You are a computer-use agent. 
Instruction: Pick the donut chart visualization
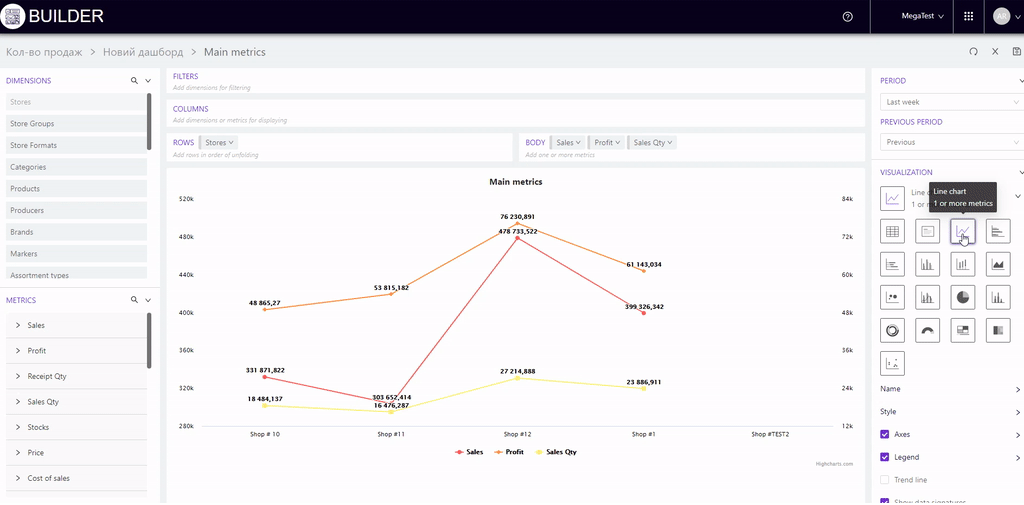pyautogui.click(x=892, y=329)
